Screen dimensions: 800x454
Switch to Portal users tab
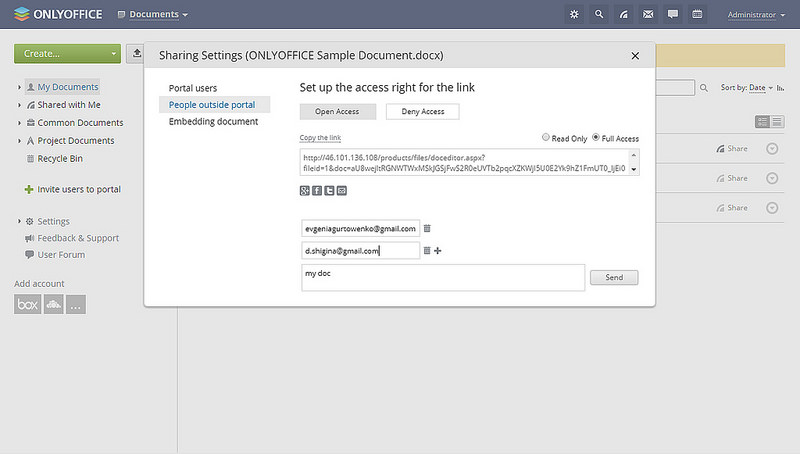pos(193,88)
